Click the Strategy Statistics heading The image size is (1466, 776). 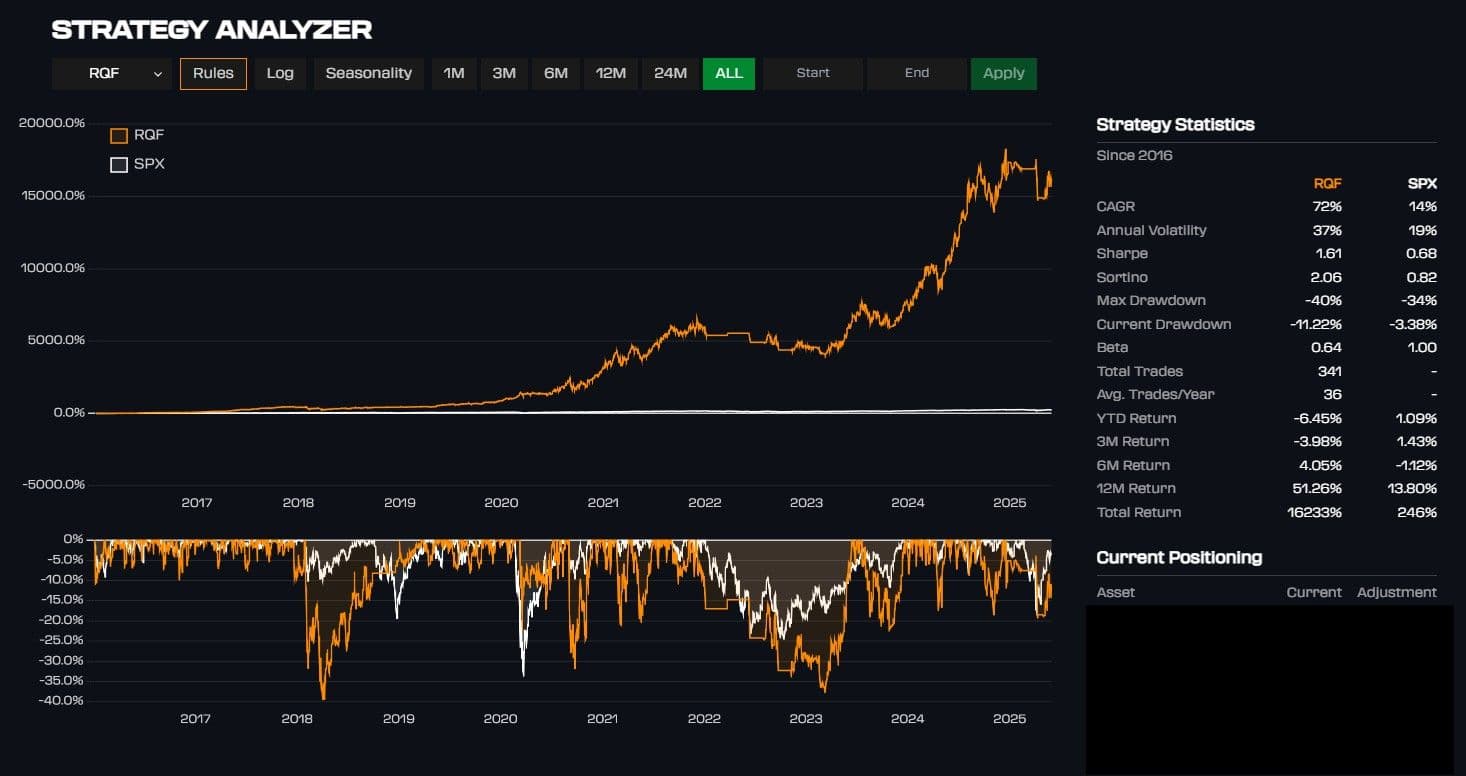pos(1175,125)
